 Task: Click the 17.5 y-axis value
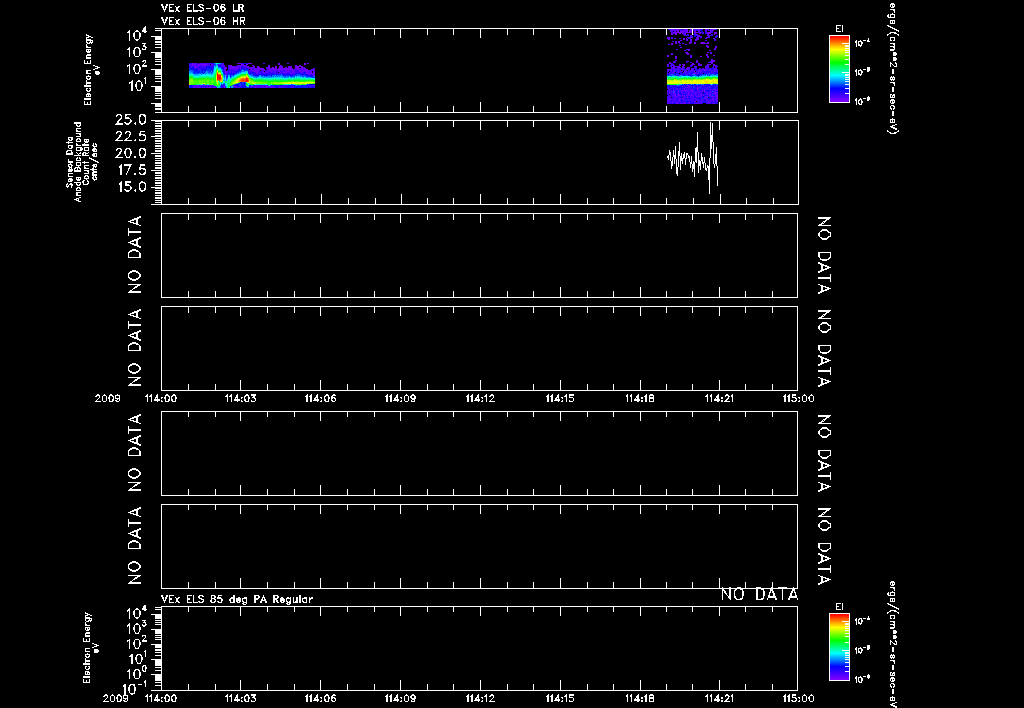[x=131, y=170]
